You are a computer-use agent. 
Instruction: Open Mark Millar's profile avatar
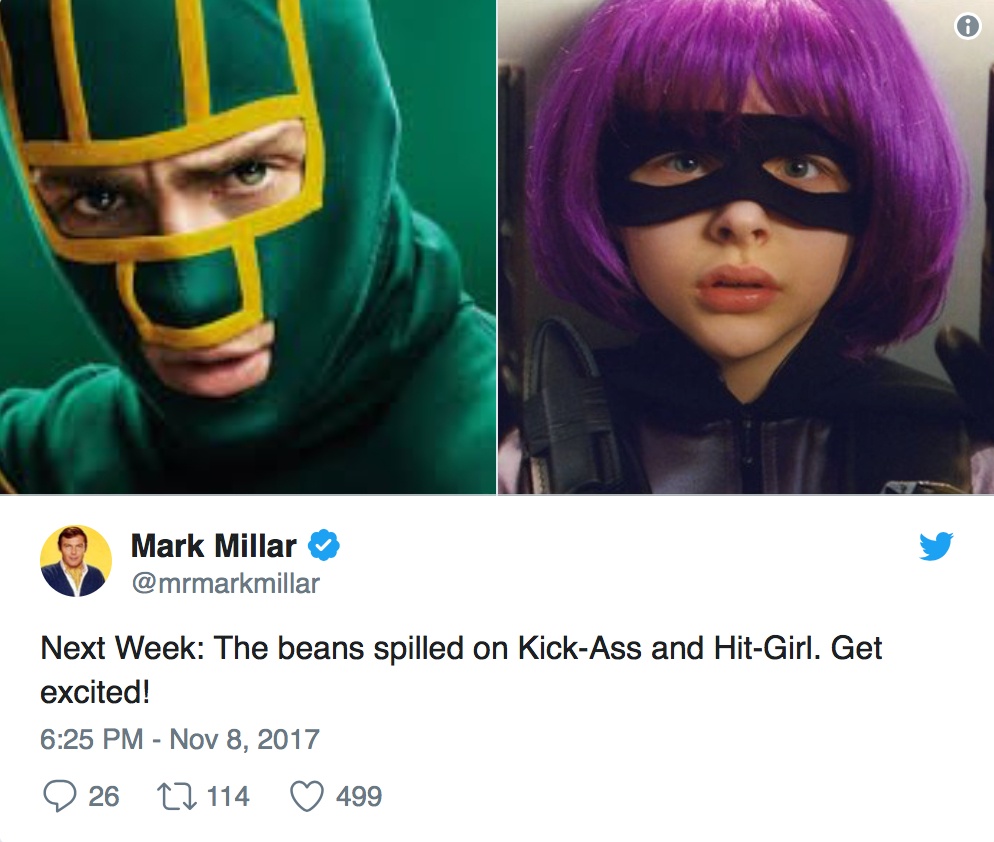pyautogui.click(x=76, y=561)
